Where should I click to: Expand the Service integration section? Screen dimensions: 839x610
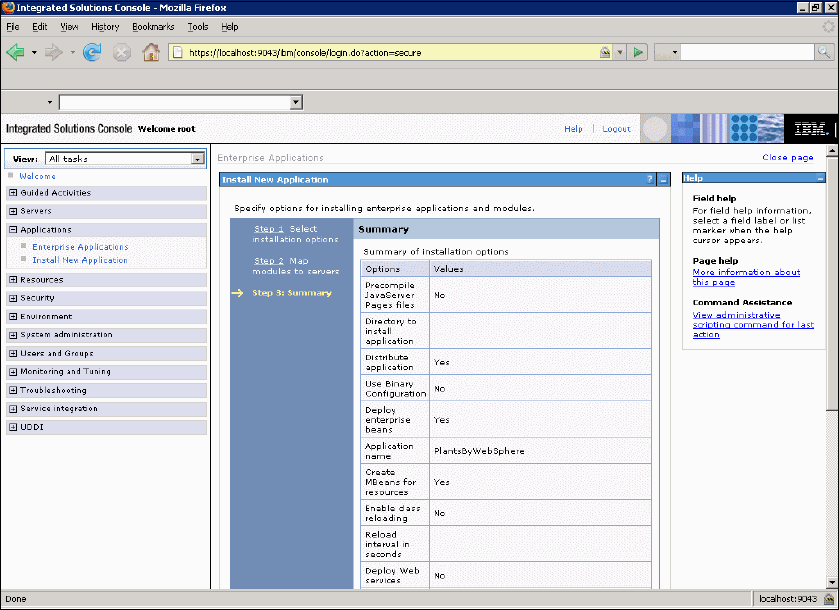13,409
